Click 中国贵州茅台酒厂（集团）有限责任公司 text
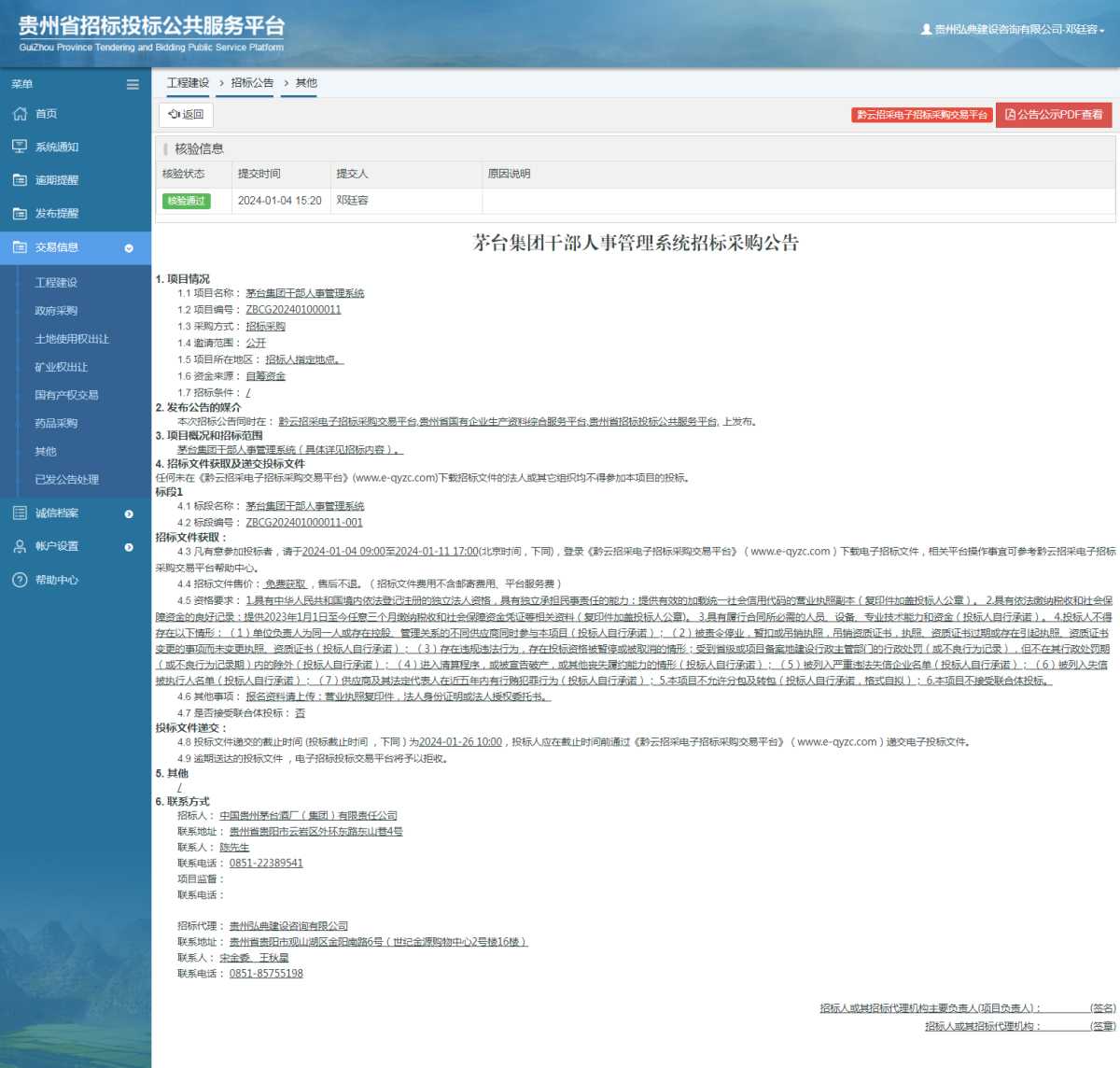The image size is (1120, 1068). 308,816
